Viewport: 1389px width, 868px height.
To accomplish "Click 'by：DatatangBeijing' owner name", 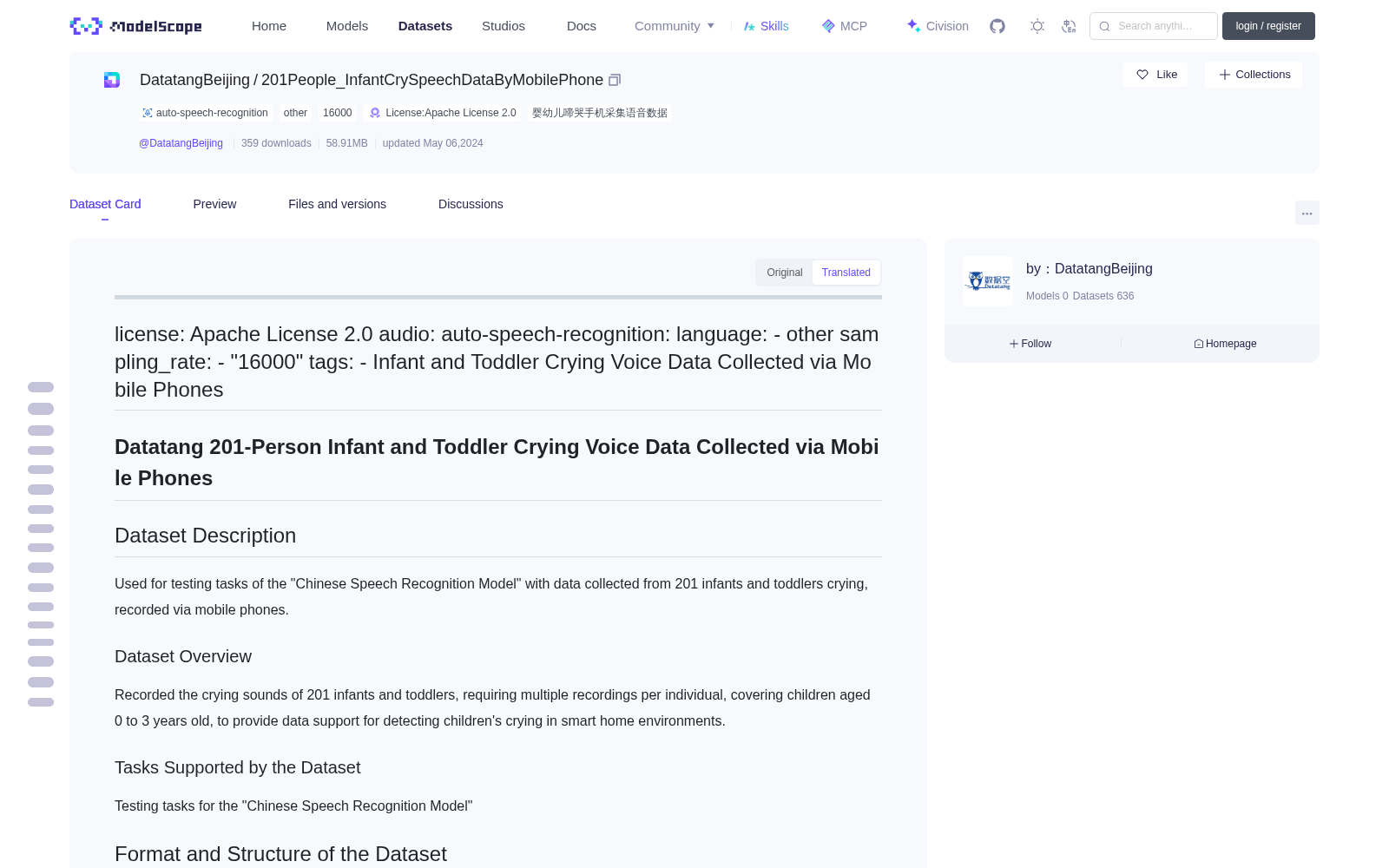I will (x=1089, y=269).
